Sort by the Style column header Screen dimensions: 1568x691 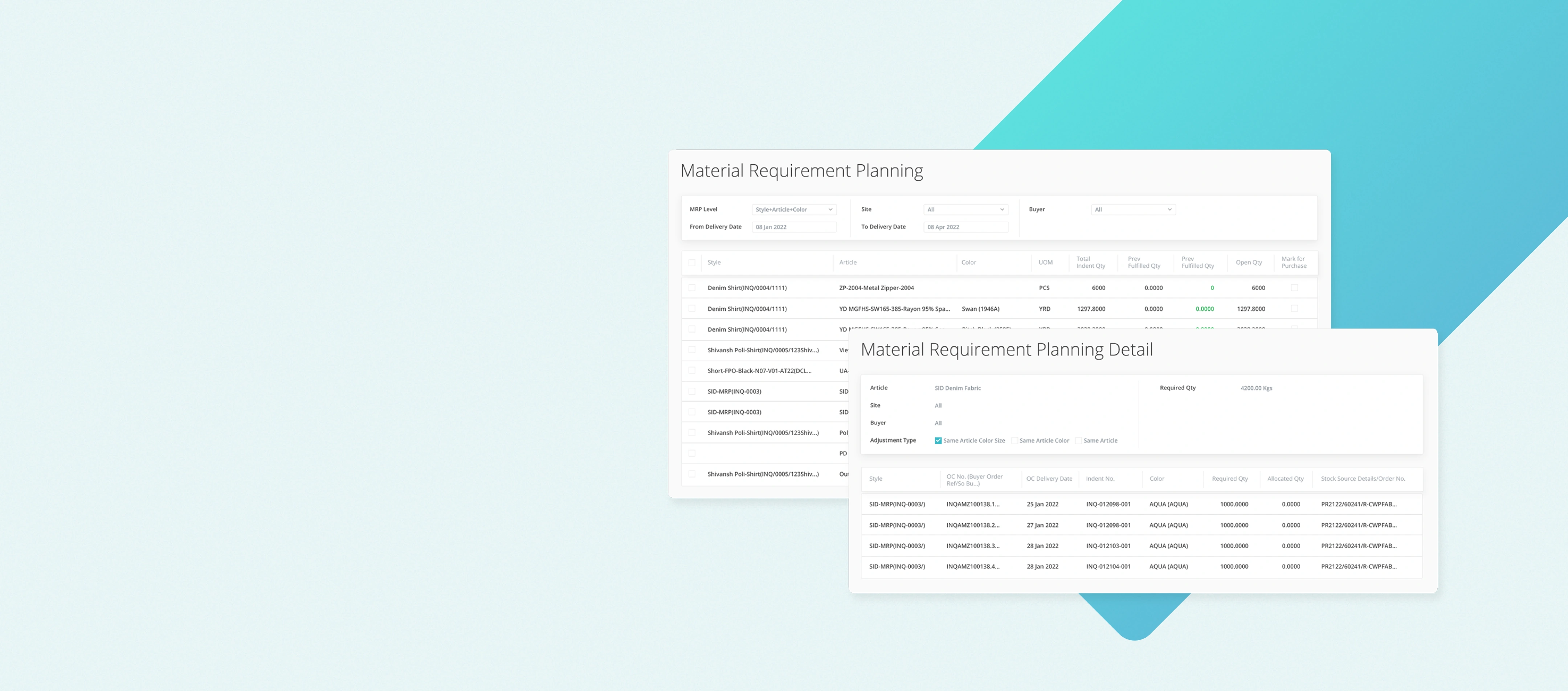714,263
